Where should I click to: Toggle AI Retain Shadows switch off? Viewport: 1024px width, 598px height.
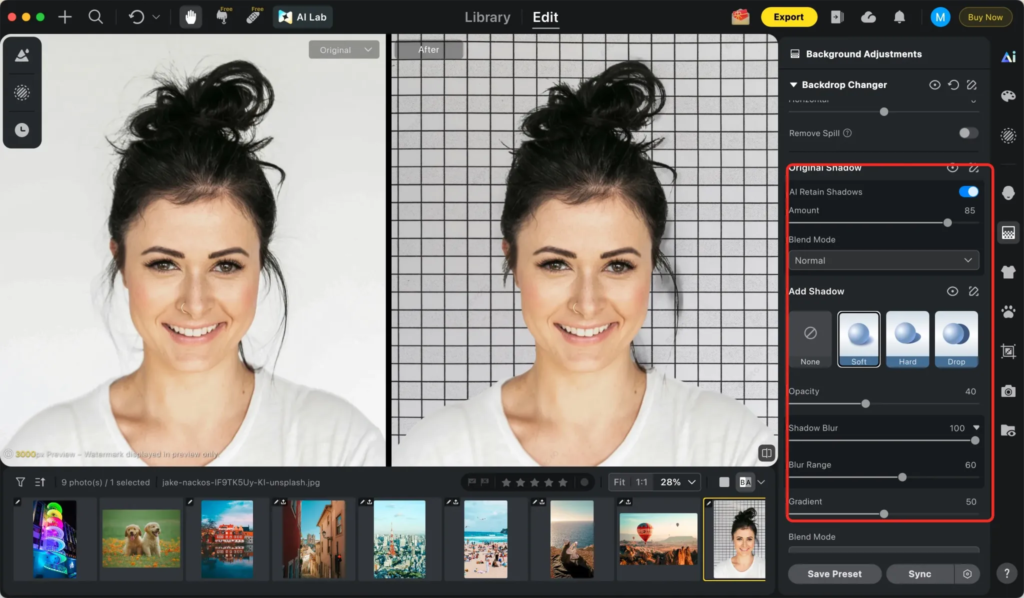968,191
